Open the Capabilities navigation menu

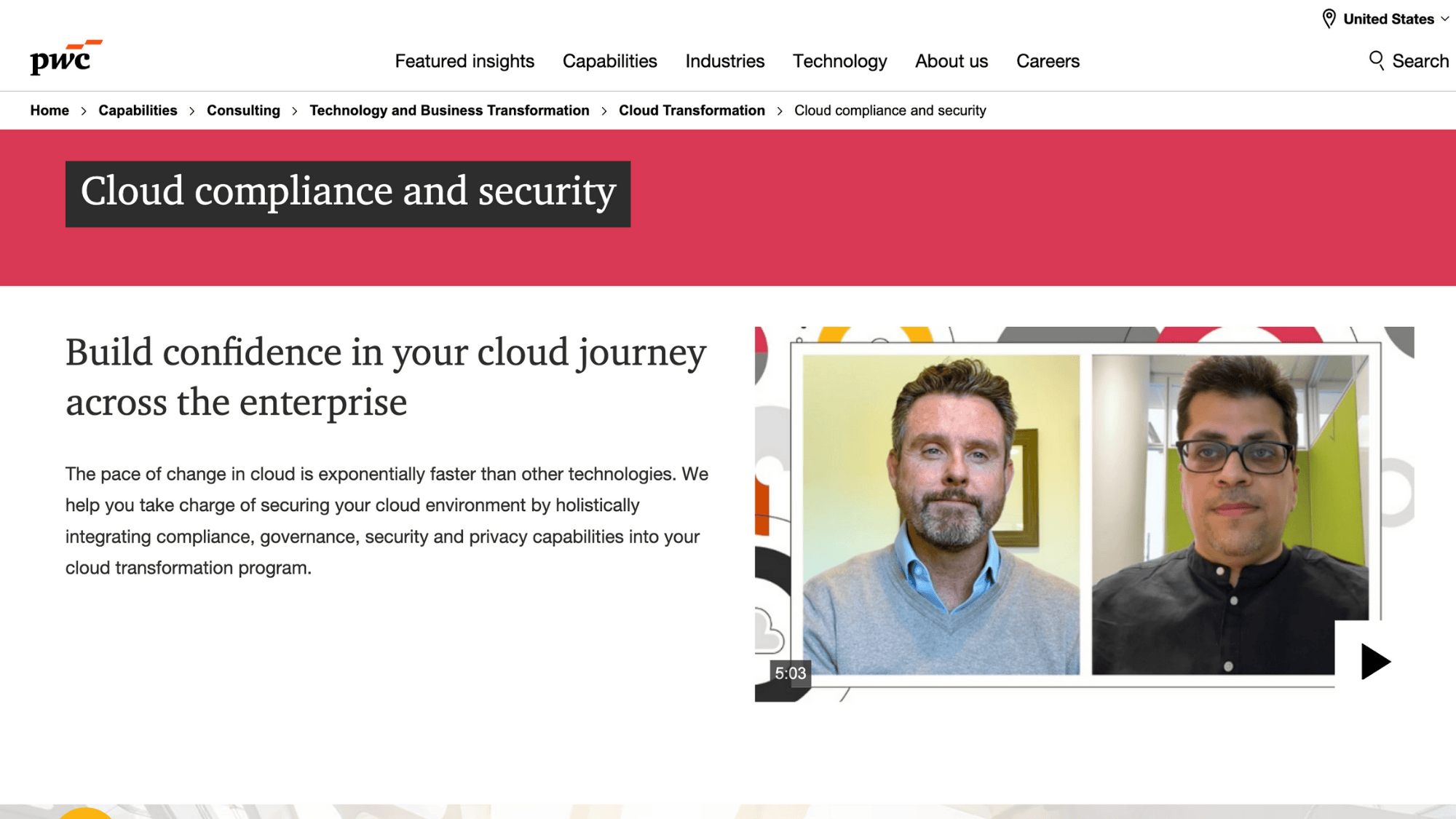(609, 61)
